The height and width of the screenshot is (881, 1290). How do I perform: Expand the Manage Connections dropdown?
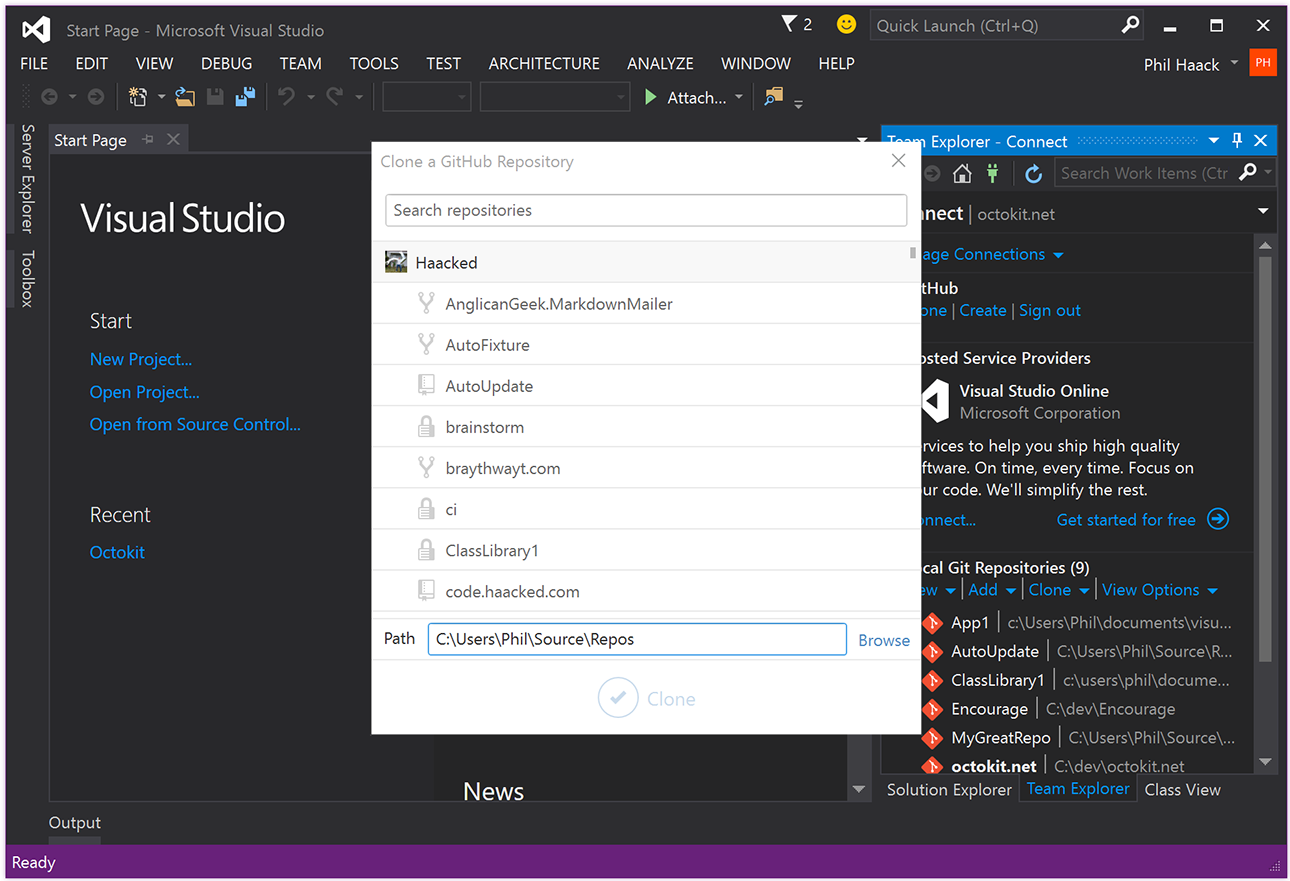(x=1058, y=255)
